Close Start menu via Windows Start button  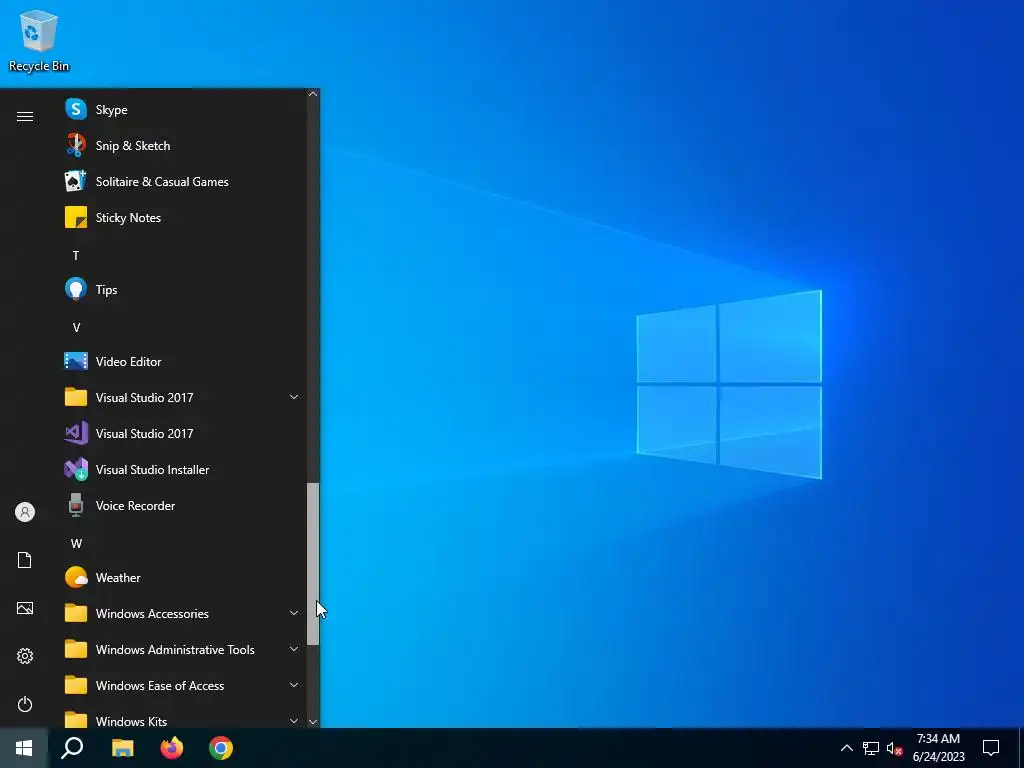tap(24, 748)
